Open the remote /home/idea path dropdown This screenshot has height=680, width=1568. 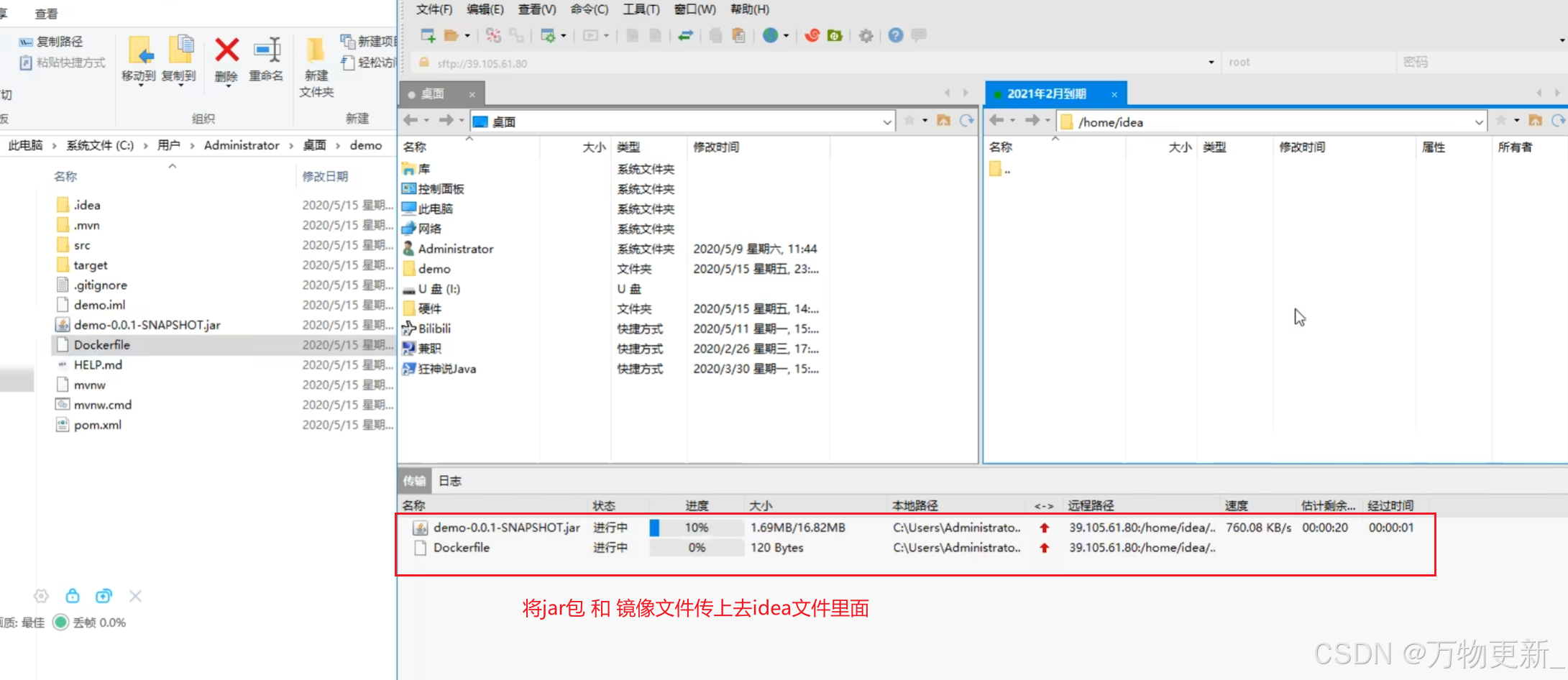pos(1479,122)
